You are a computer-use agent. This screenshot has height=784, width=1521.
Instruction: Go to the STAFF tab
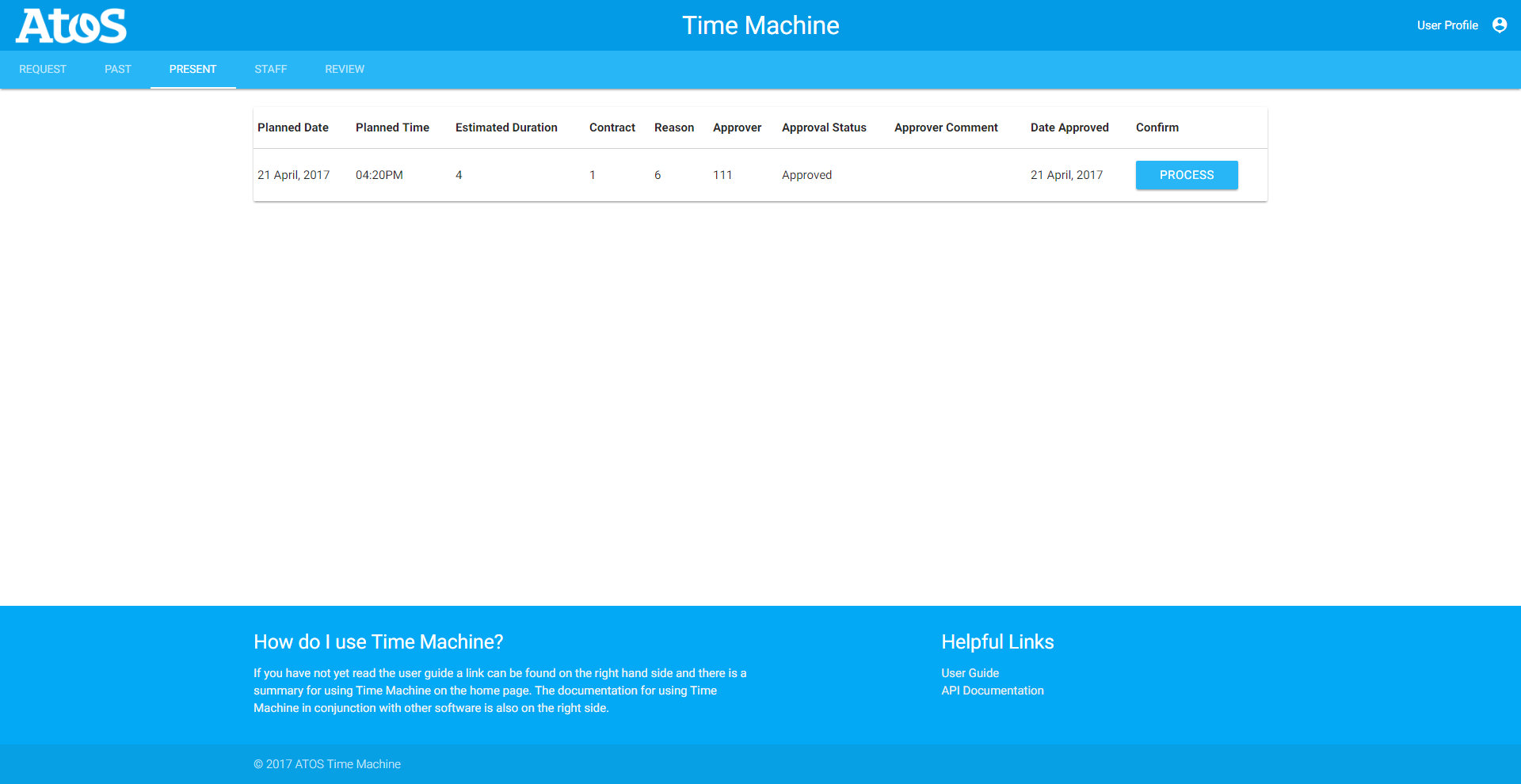point(271,70)
